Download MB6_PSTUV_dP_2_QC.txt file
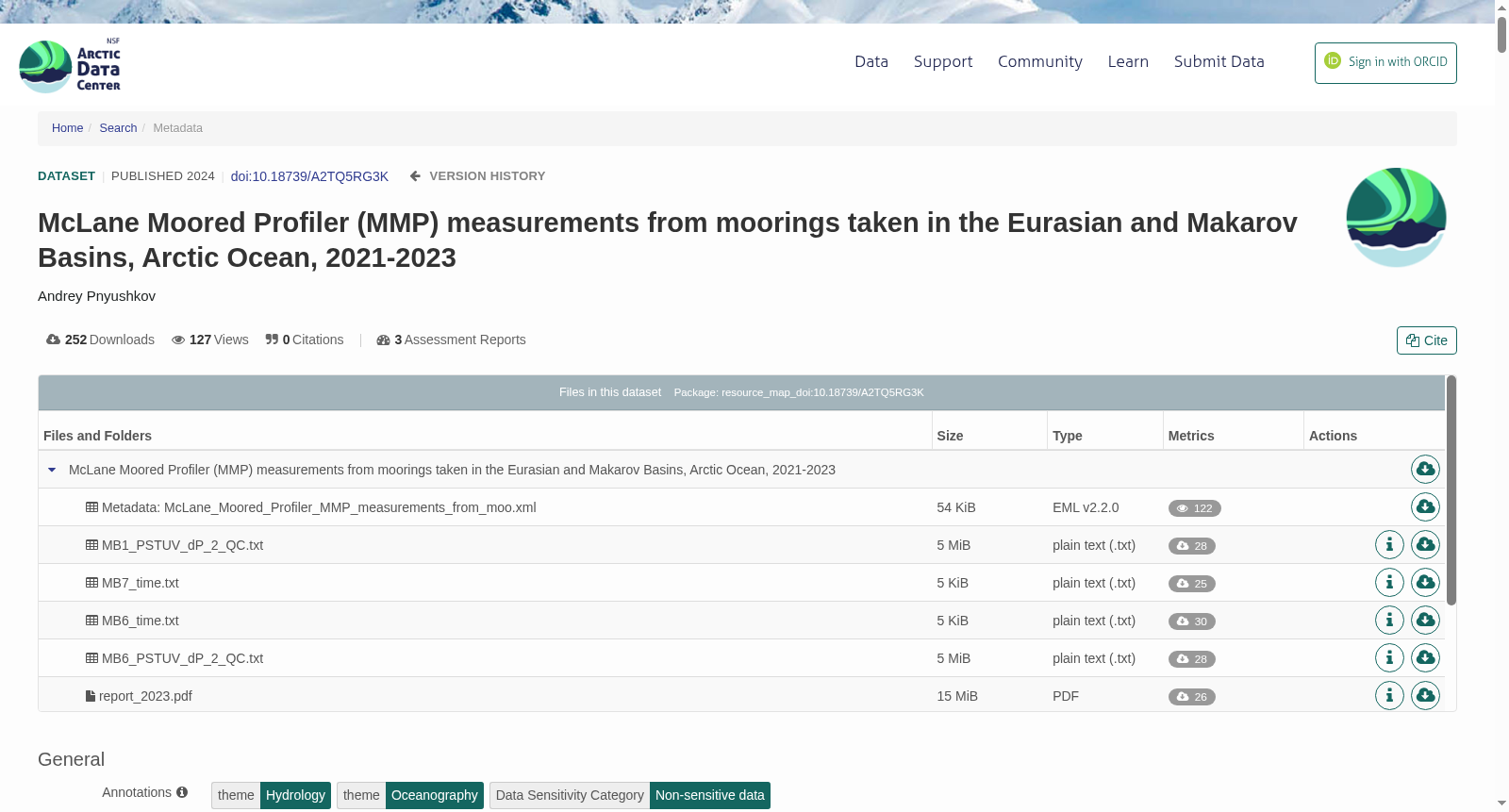This screenshot has width=1509, height=812. pyautogui.click(x=1425, y=657)
